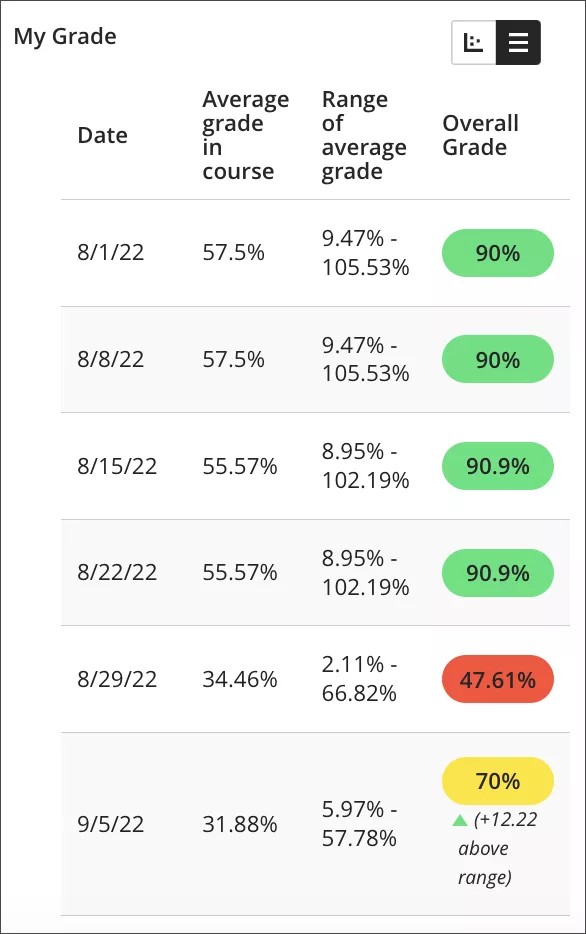Click the My Grade title
The image size is (586, 934).
(66, 36)
